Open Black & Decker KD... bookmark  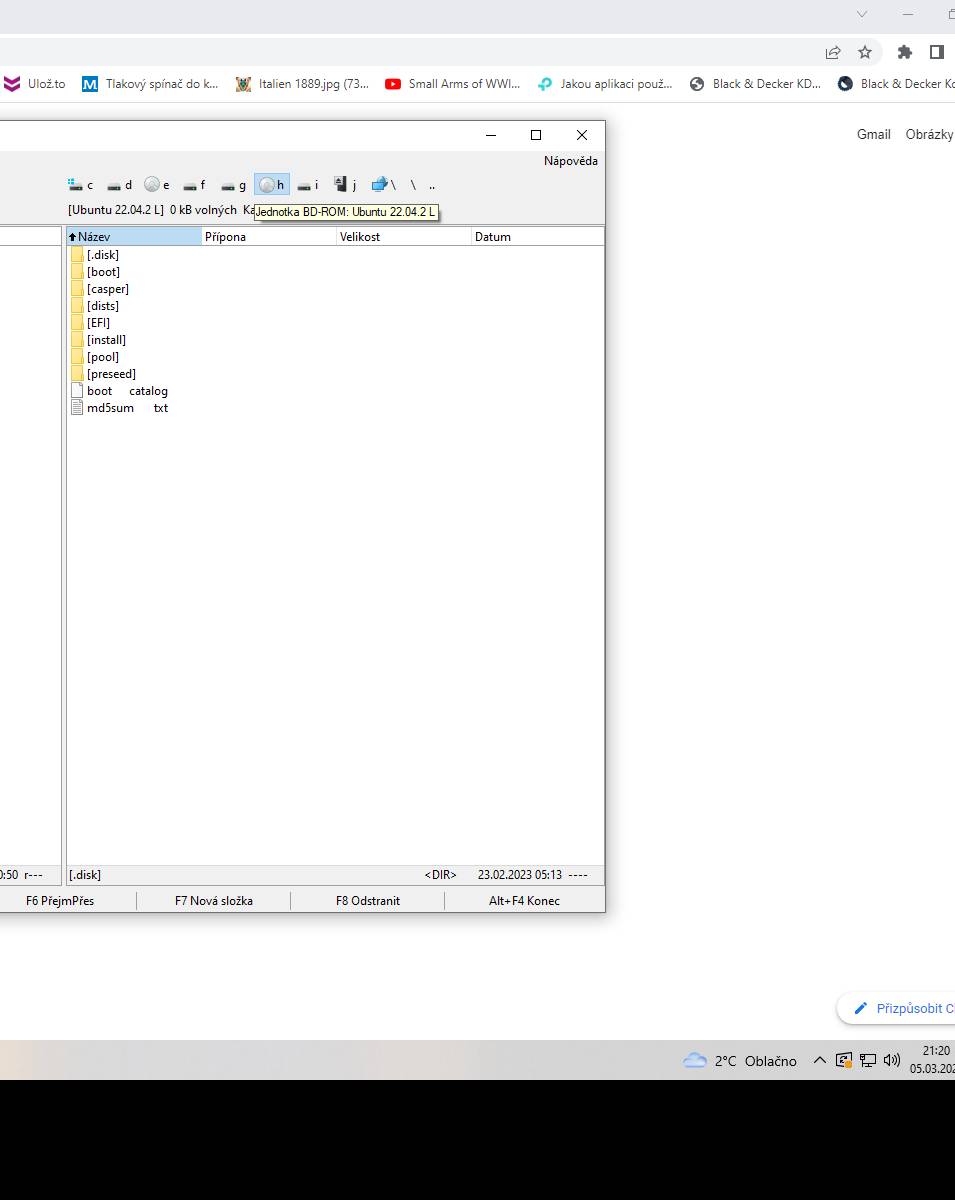click(x=755, y=84)
